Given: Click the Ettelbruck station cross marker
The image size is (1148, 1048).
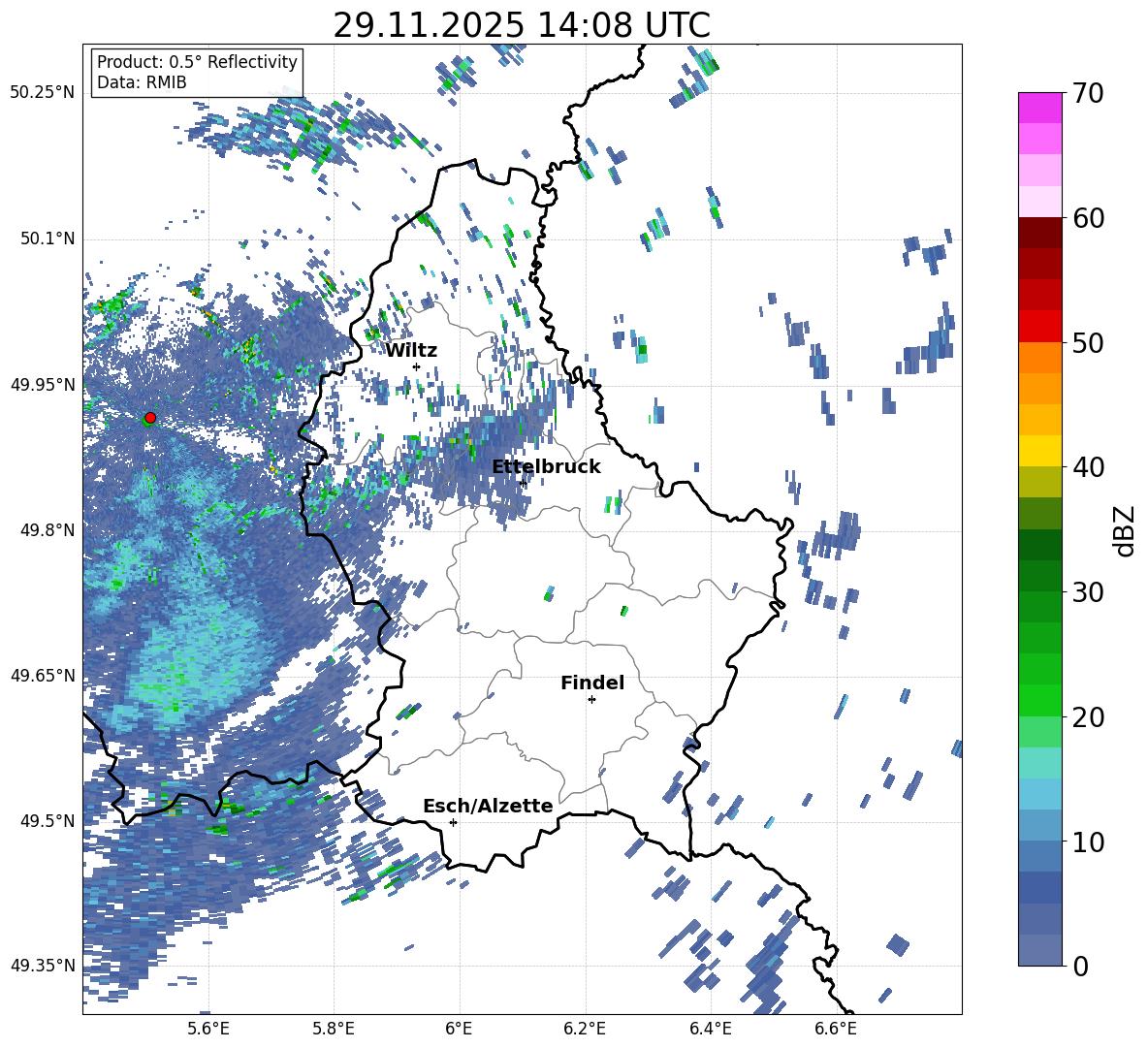Looking at the screenshot, I should (x=523, y=483).
